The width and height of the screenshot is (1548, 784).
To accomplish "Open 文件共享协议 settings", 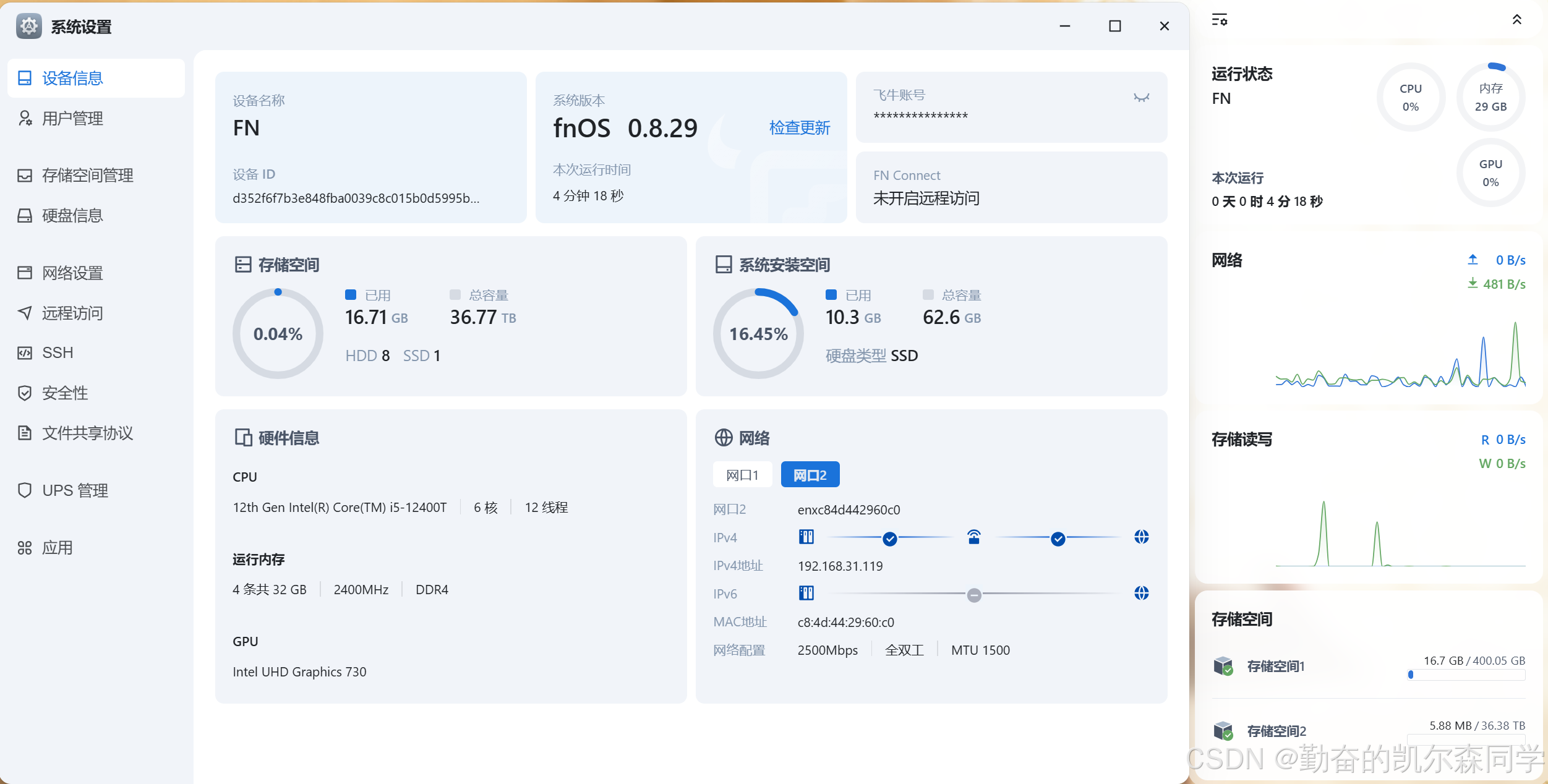I will (x=87, y=433).
